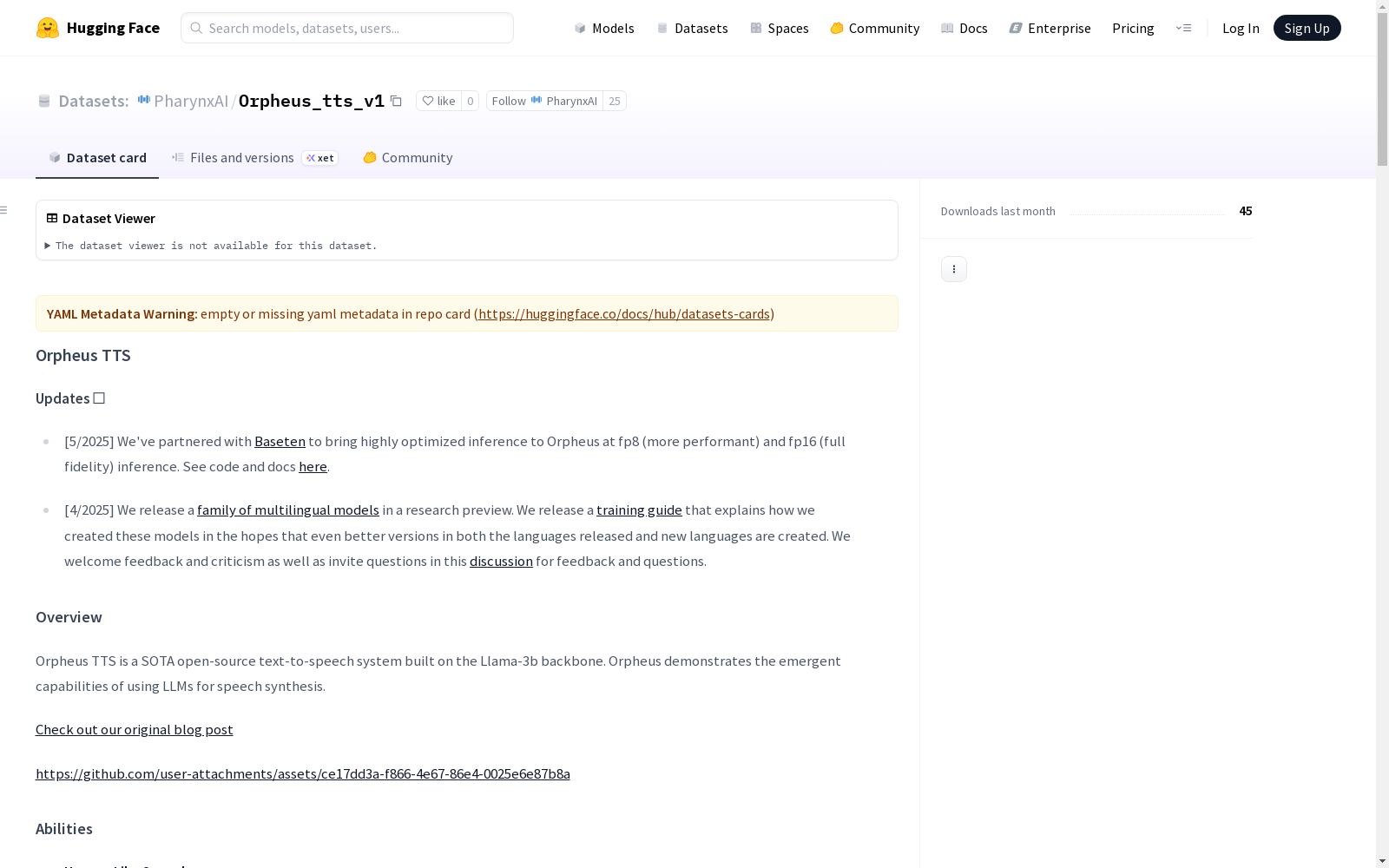1389x868 pixels.
Task: Switch to Files and versions tab
Action: [x=241, y=158]
